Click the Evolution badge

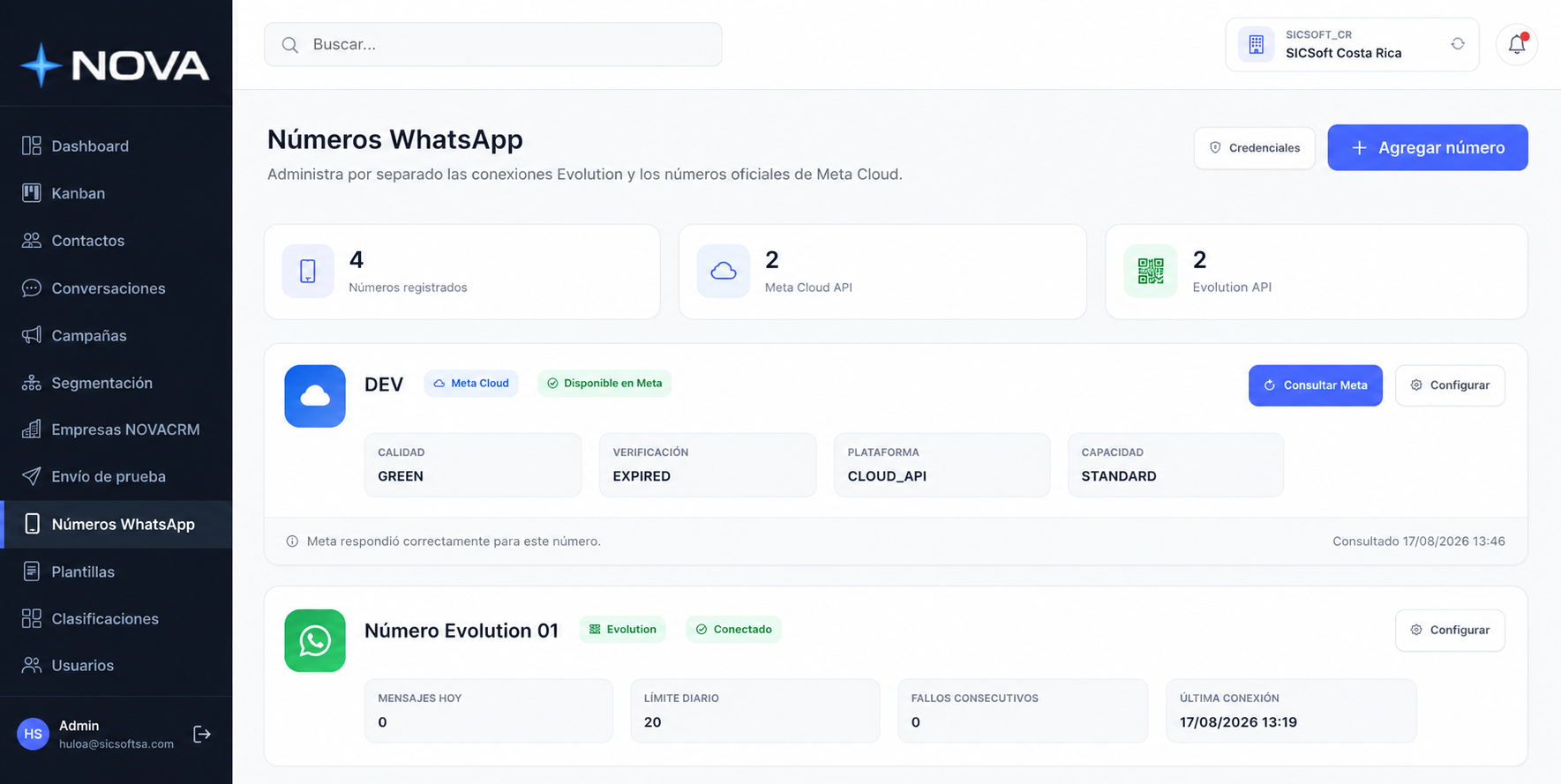[x=623, y=630]
